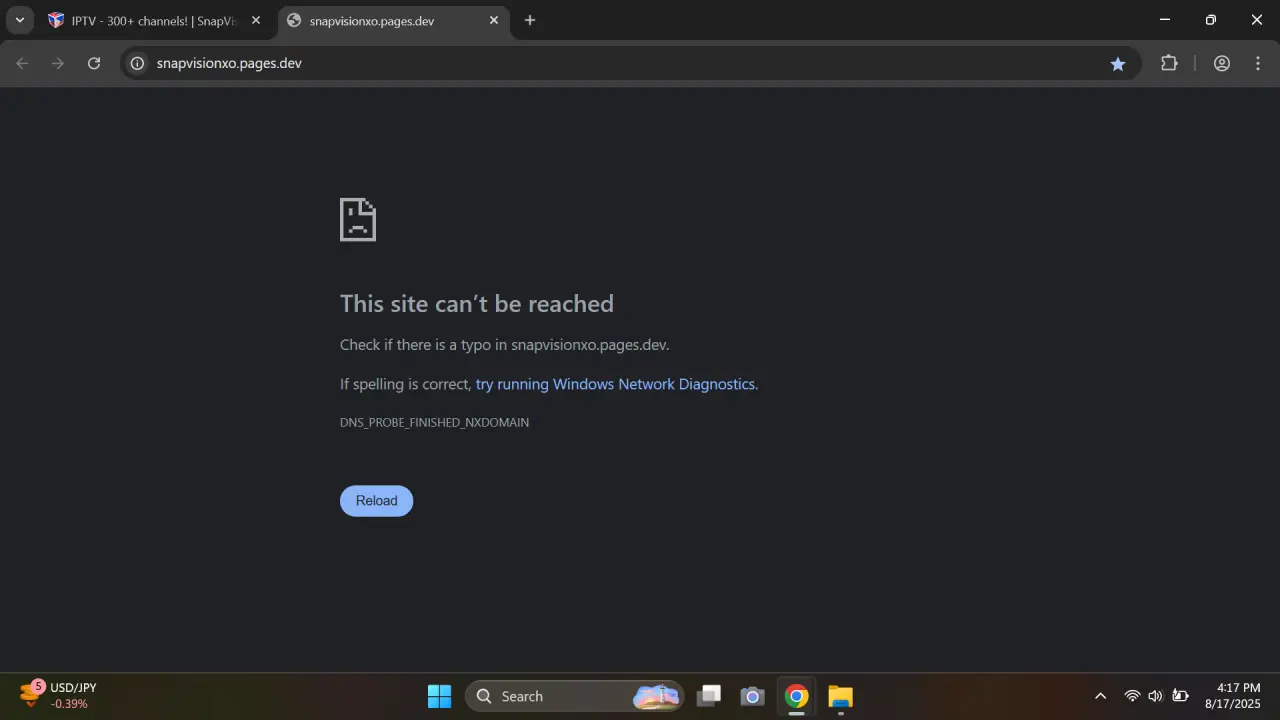Close the IPTV SnapVision tab

[x=255, y=20]
